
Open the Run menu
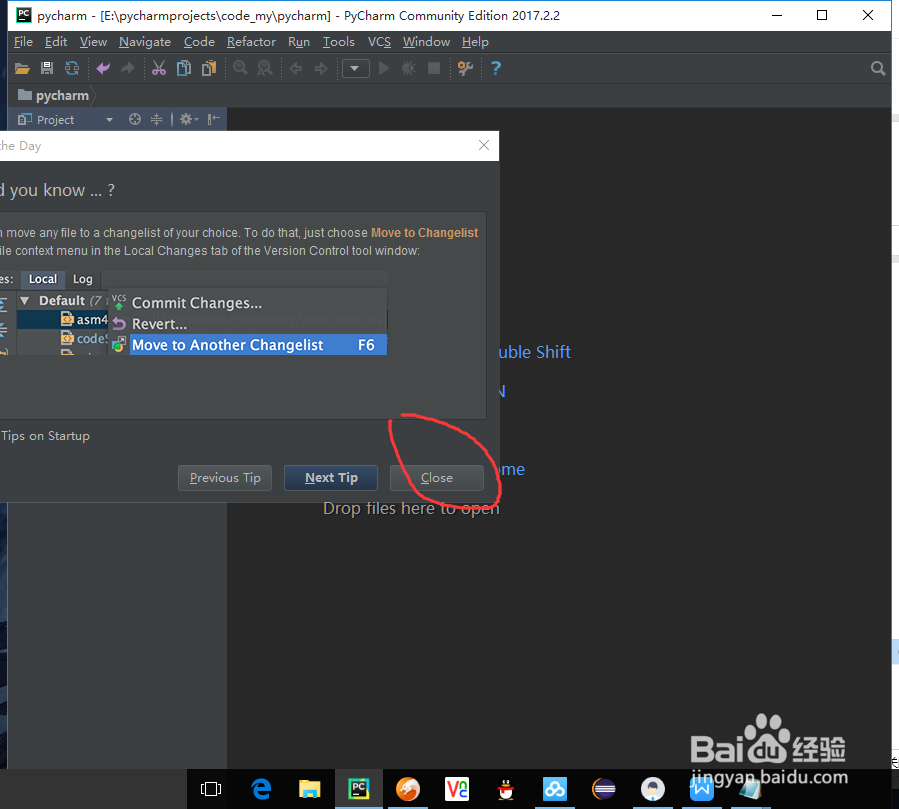tap(299, 42)
